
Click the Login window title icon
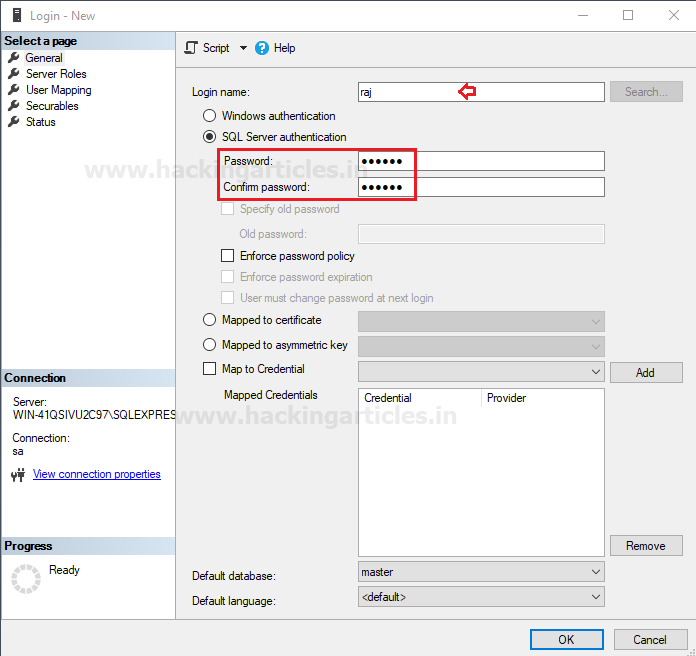coord(17,16)
